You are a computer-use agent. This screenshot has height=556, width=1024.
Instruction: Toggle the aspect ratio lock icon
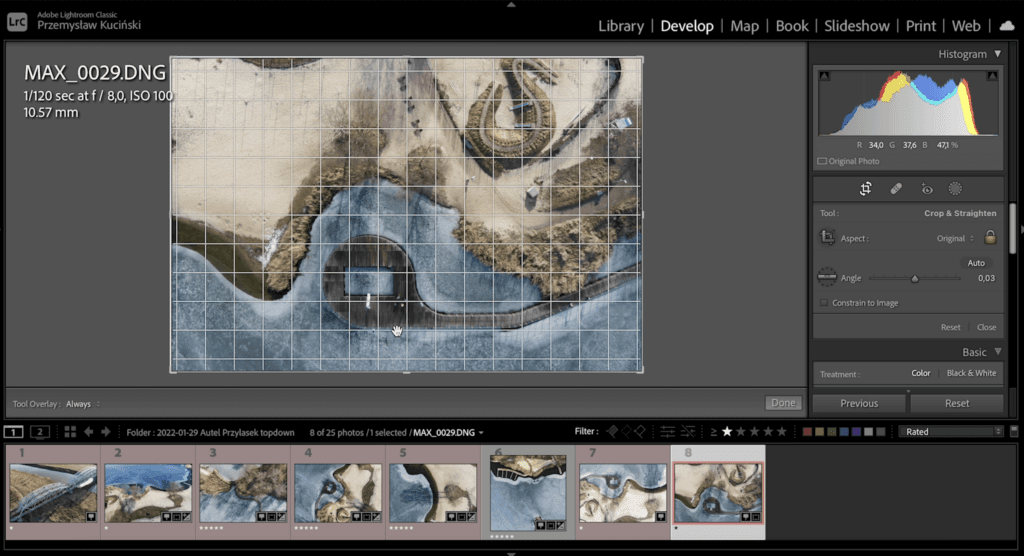990,237
